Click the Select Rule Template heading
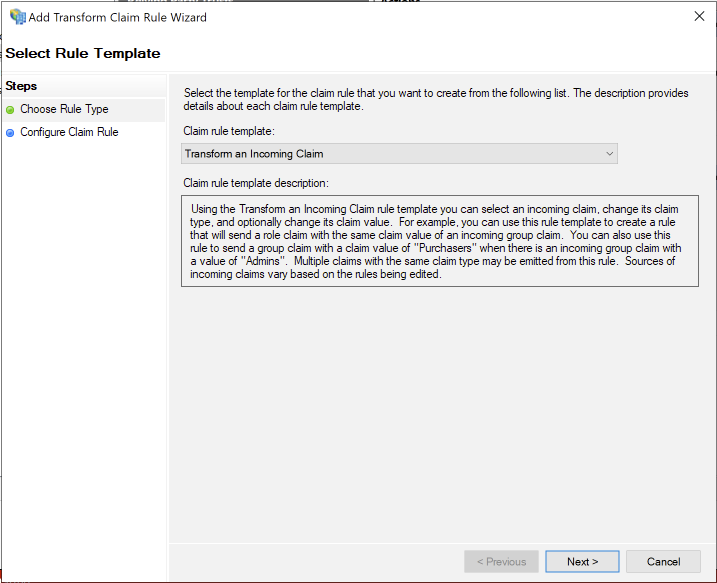 tap(83, 53)
